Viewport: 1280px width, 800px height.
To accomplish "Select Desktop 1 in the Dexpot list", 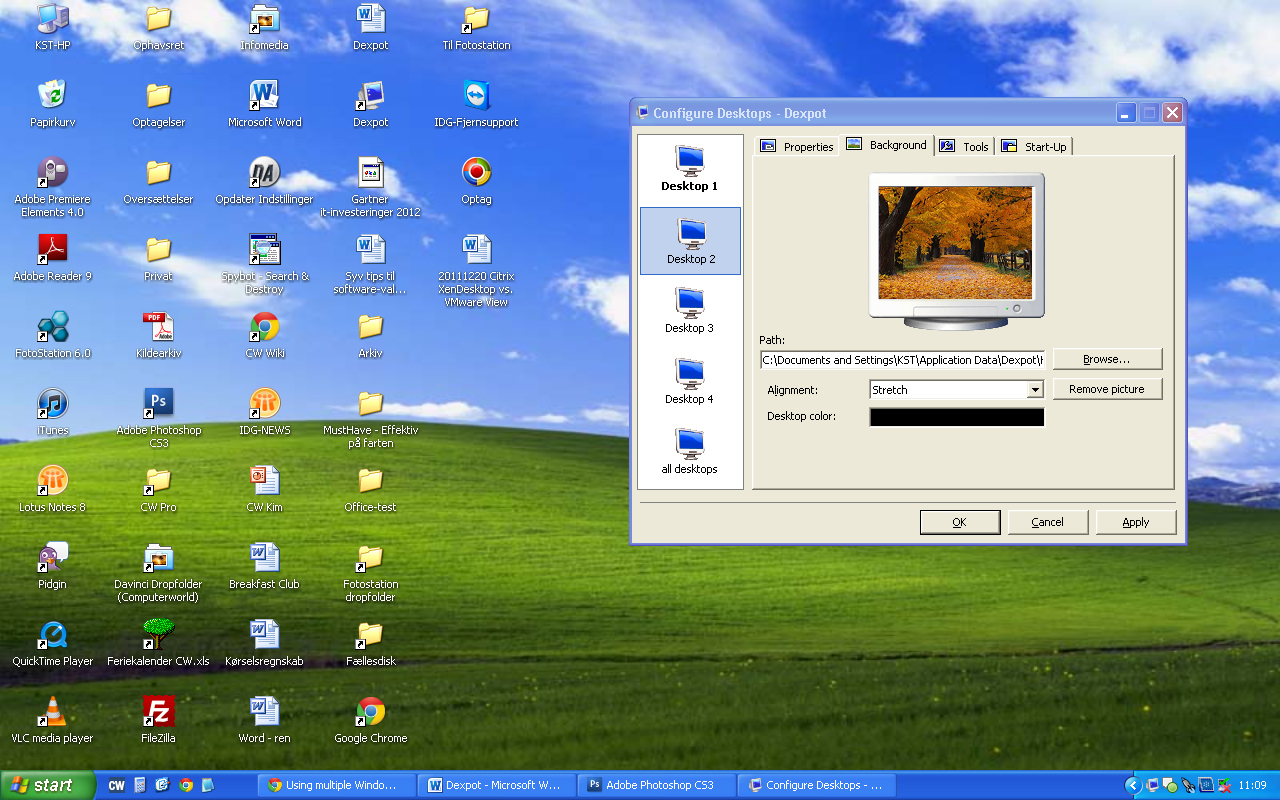I will [x=690, y=168].
